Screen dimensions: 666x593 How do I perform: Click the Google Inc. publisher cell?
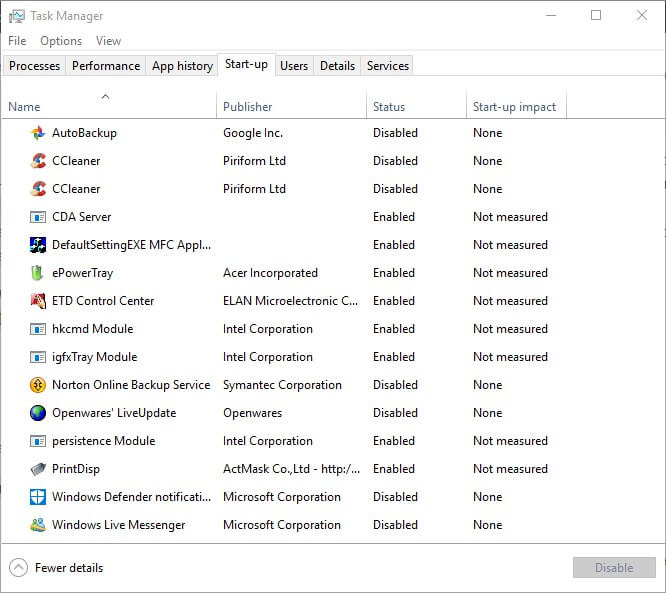click(253, 133)
